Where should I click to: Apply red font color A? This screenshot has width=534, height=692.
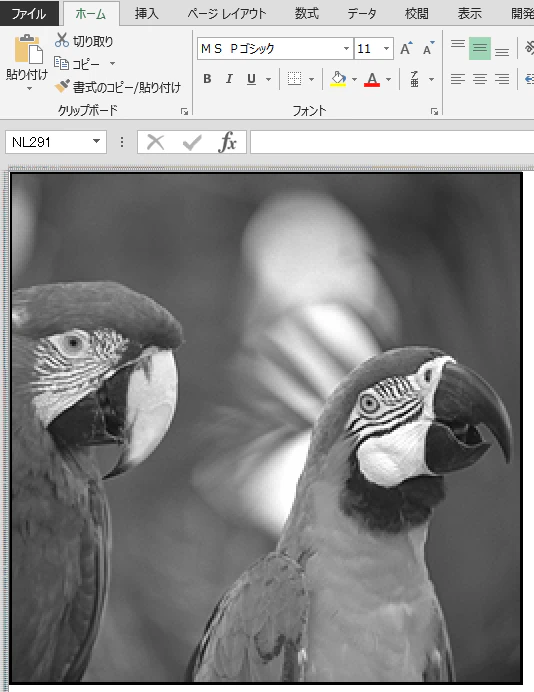pos(372,79)
